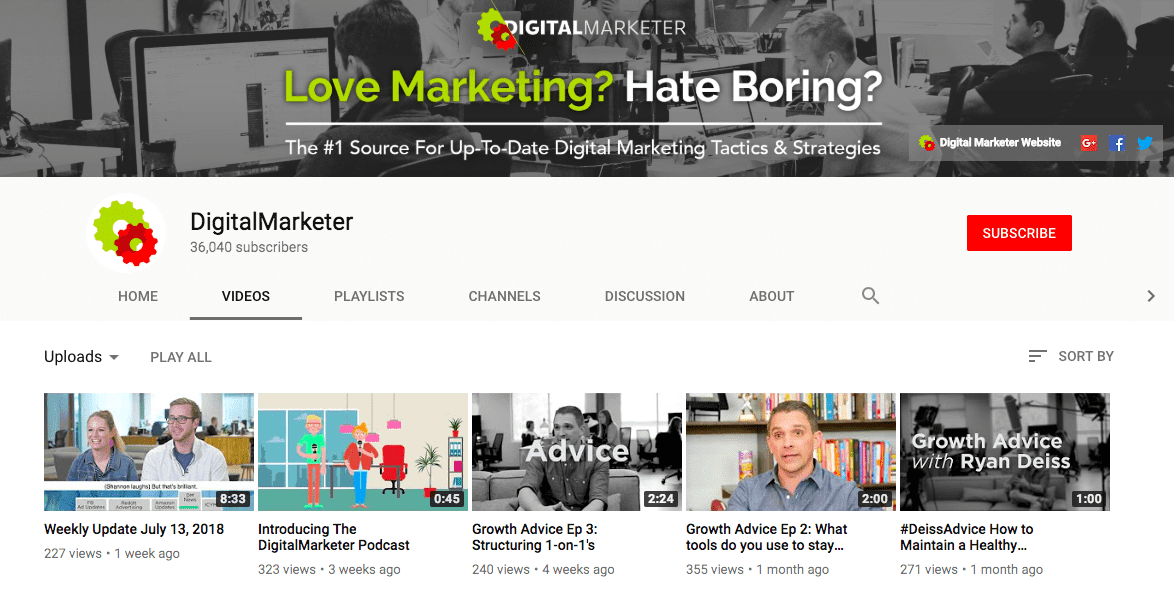Click the DigitalMarketer channel name
Screen dimensions: 1174x591
click(271, 222)
